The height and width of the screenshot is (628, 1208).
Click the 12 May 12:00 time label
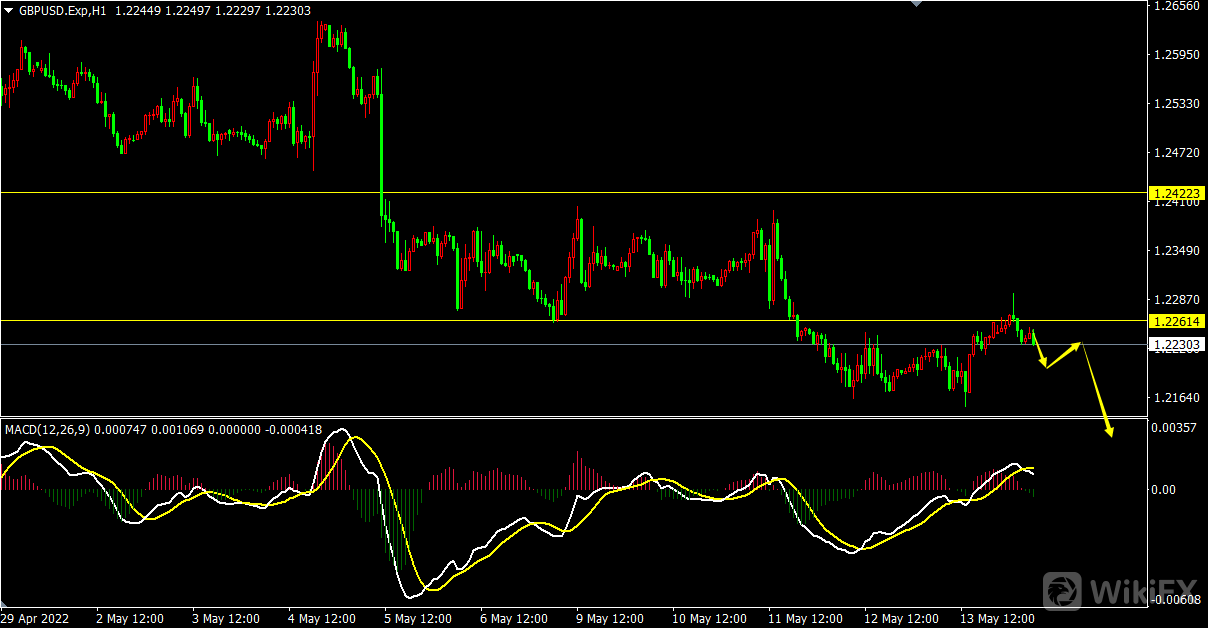coord(903,618)
